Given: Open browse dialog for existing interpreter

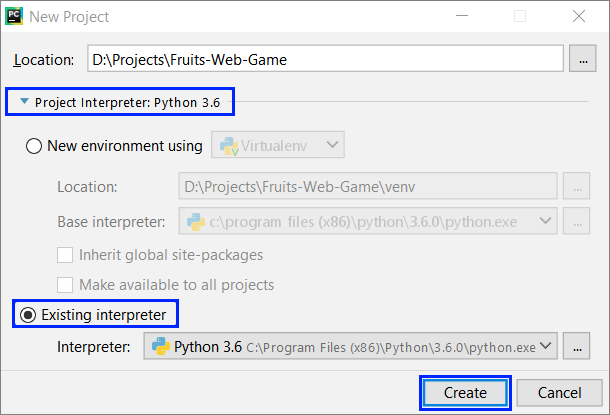Looking at the screenshot, I should pyautogui.click(x=576, y=348).
